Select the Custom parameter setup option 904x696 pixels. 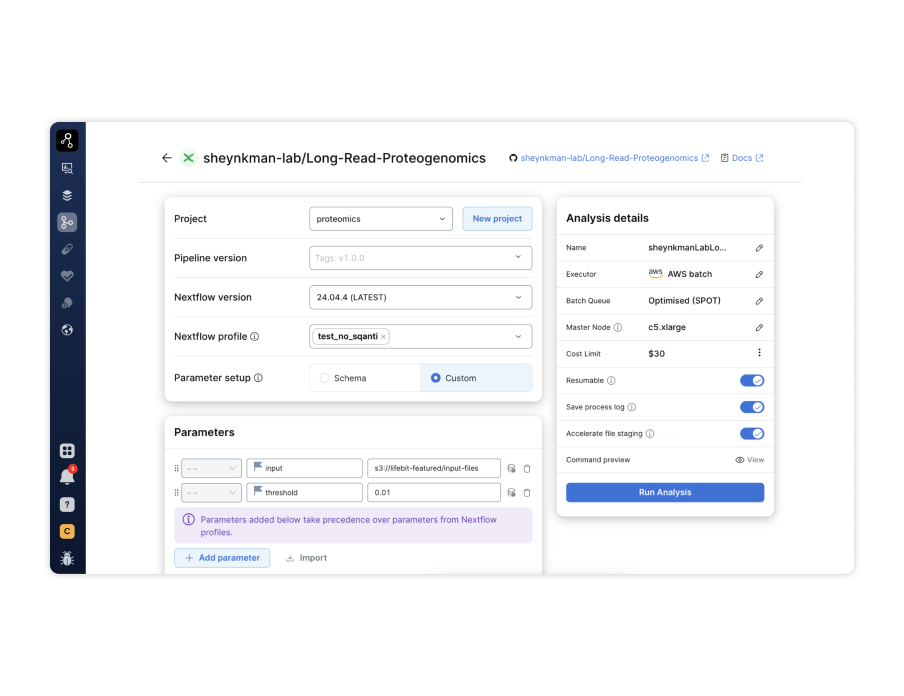[476, 378]
